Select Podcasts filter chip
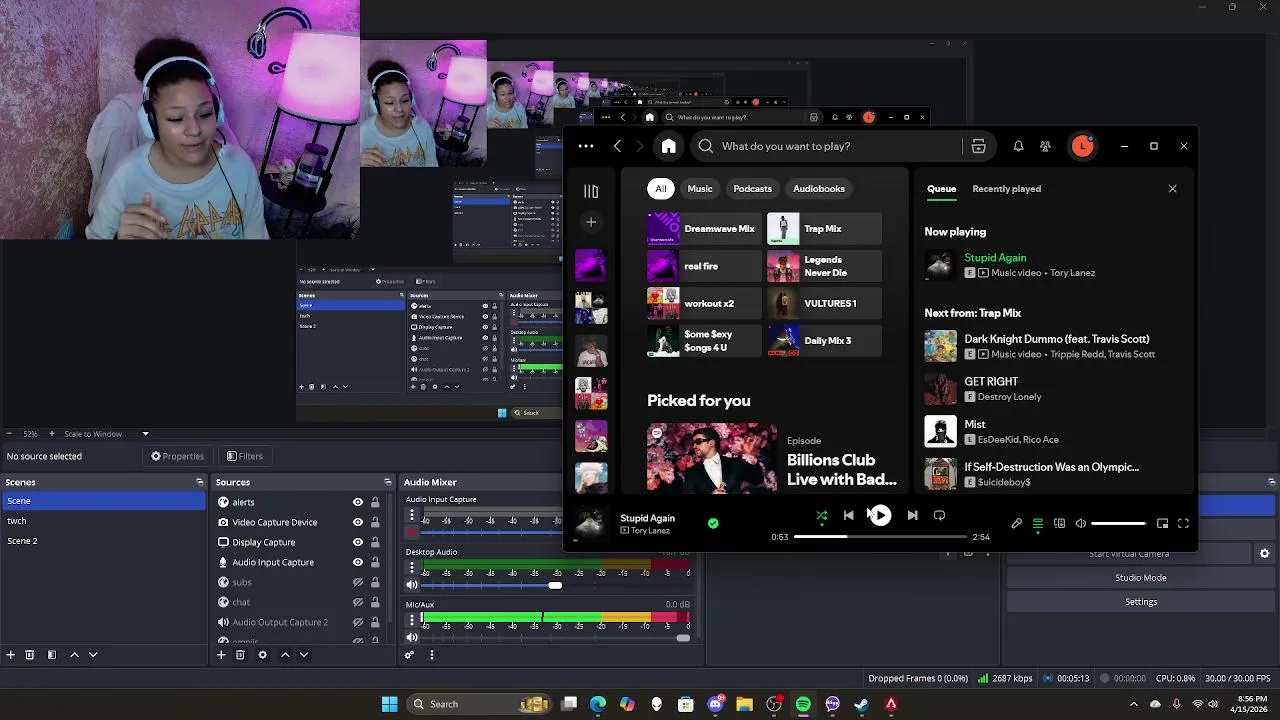Viewport: 1280px width, 720px height. click(x=752, y=188)
